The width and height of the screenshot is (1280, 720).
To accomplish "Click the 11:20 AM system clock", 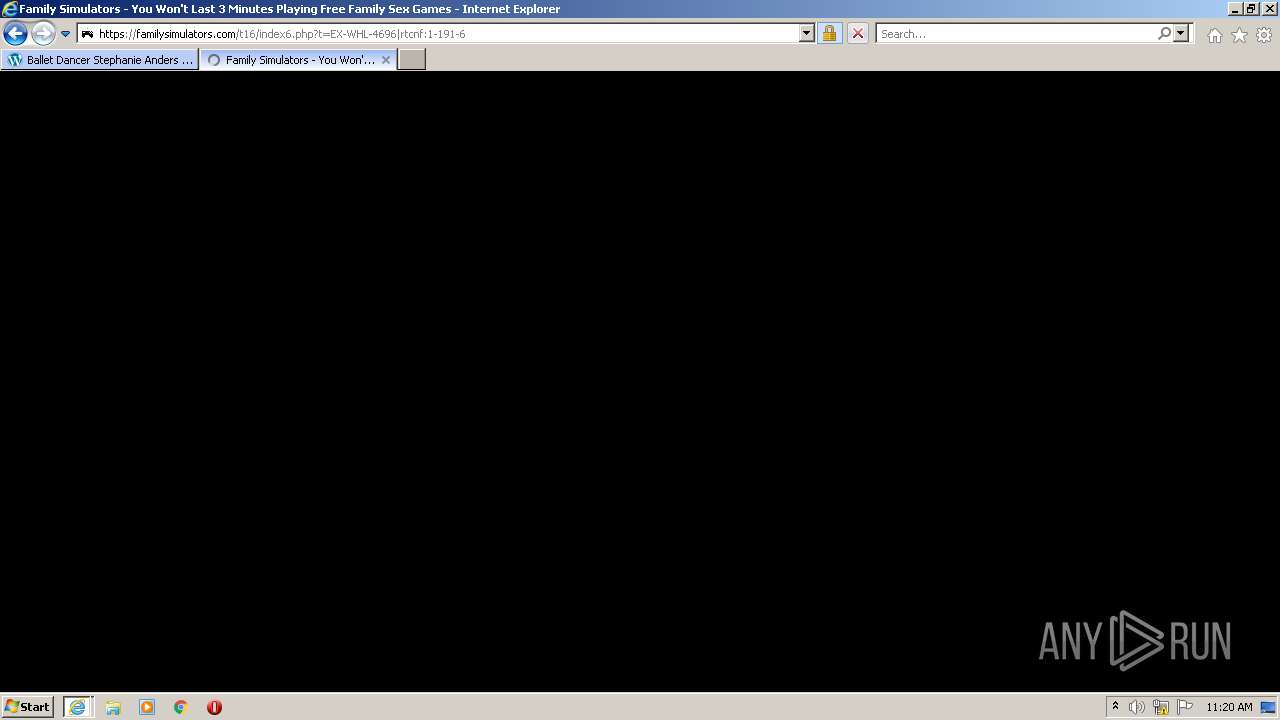I will pyautogui.click(x=1229, y=707).
